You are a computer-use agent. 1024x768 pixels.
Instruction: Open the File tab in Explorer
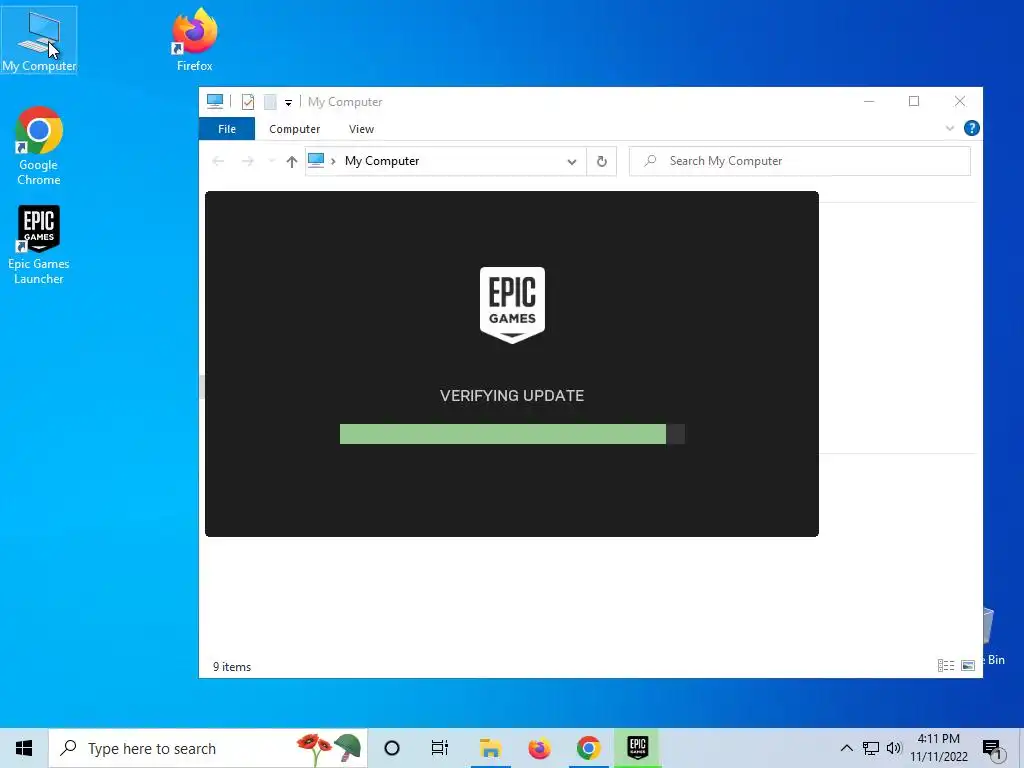click(227, 129)
